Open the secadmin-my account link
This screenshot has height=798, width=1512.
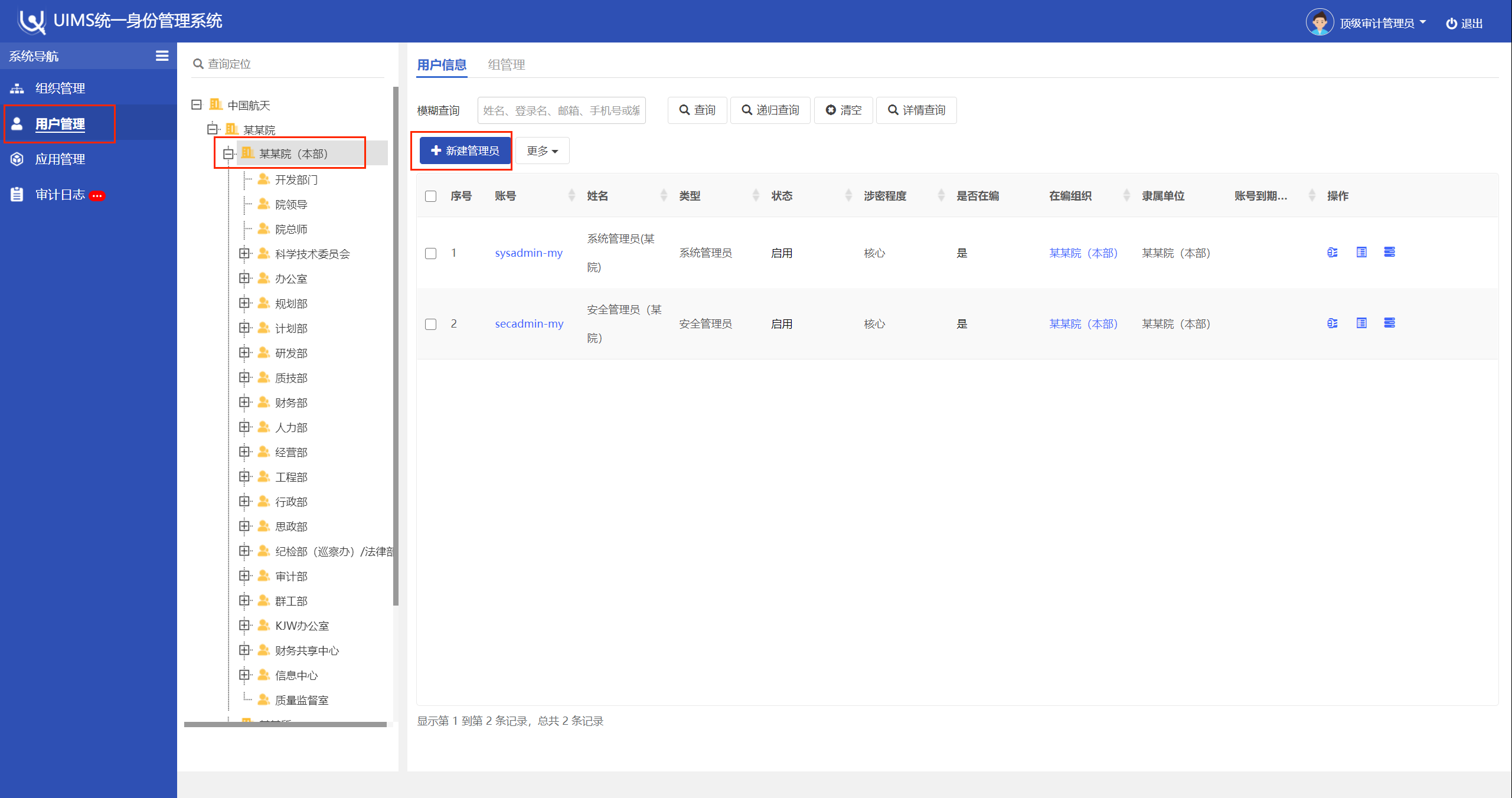[528, 323]
